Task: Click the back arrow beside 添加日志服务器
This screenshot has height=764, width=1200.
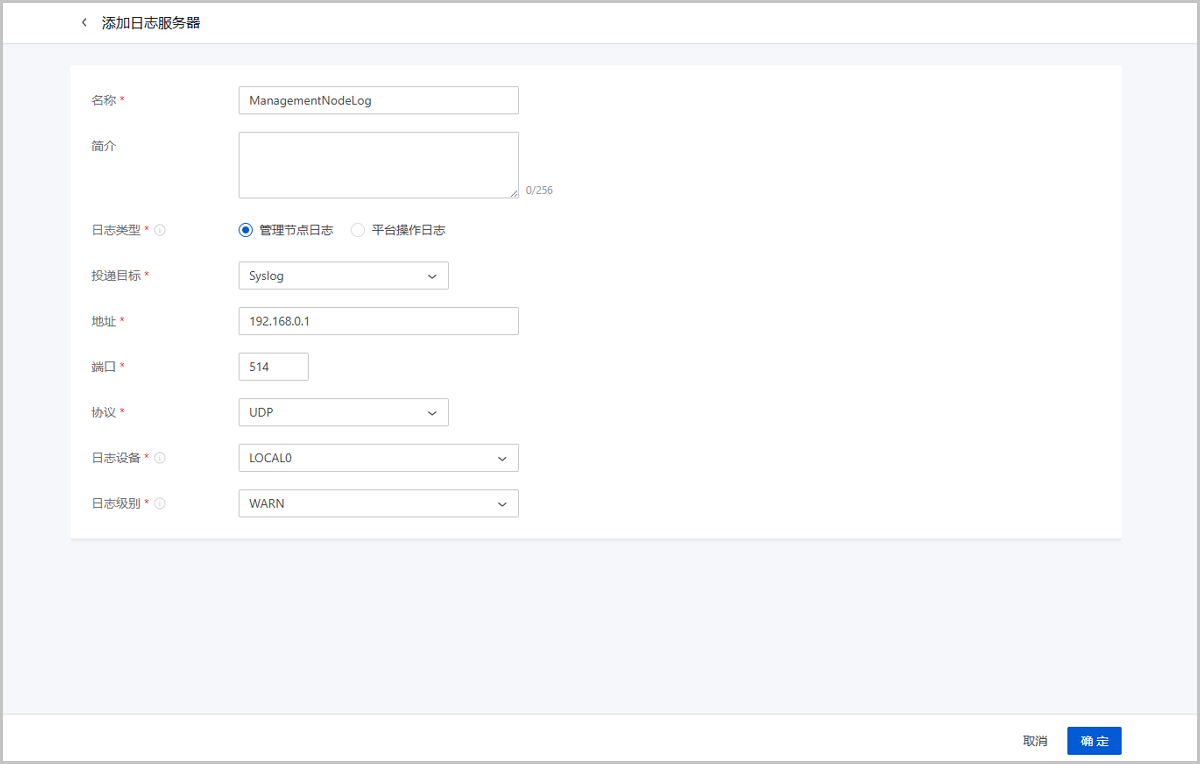Action: pos(84,23)
